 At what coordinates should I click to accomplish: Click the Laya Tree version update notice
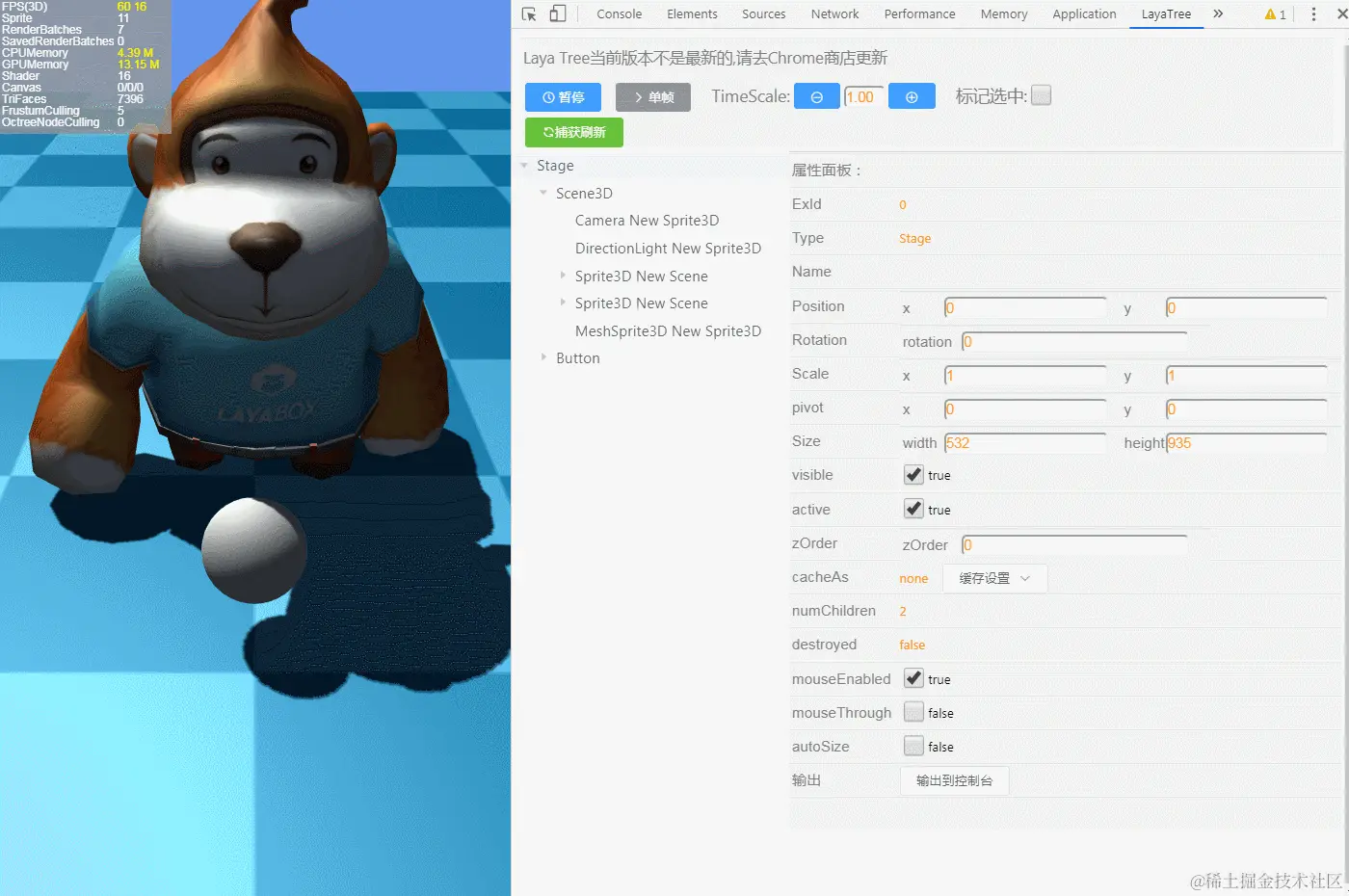(x=705, y=58)
